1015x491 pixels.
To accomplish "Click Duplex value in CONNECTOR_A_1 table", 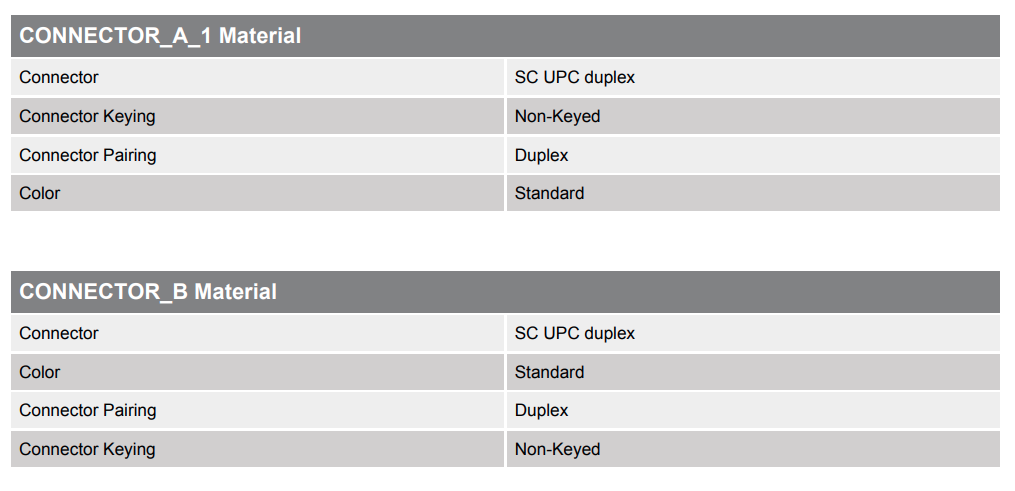I will click(x=541, y=155).
